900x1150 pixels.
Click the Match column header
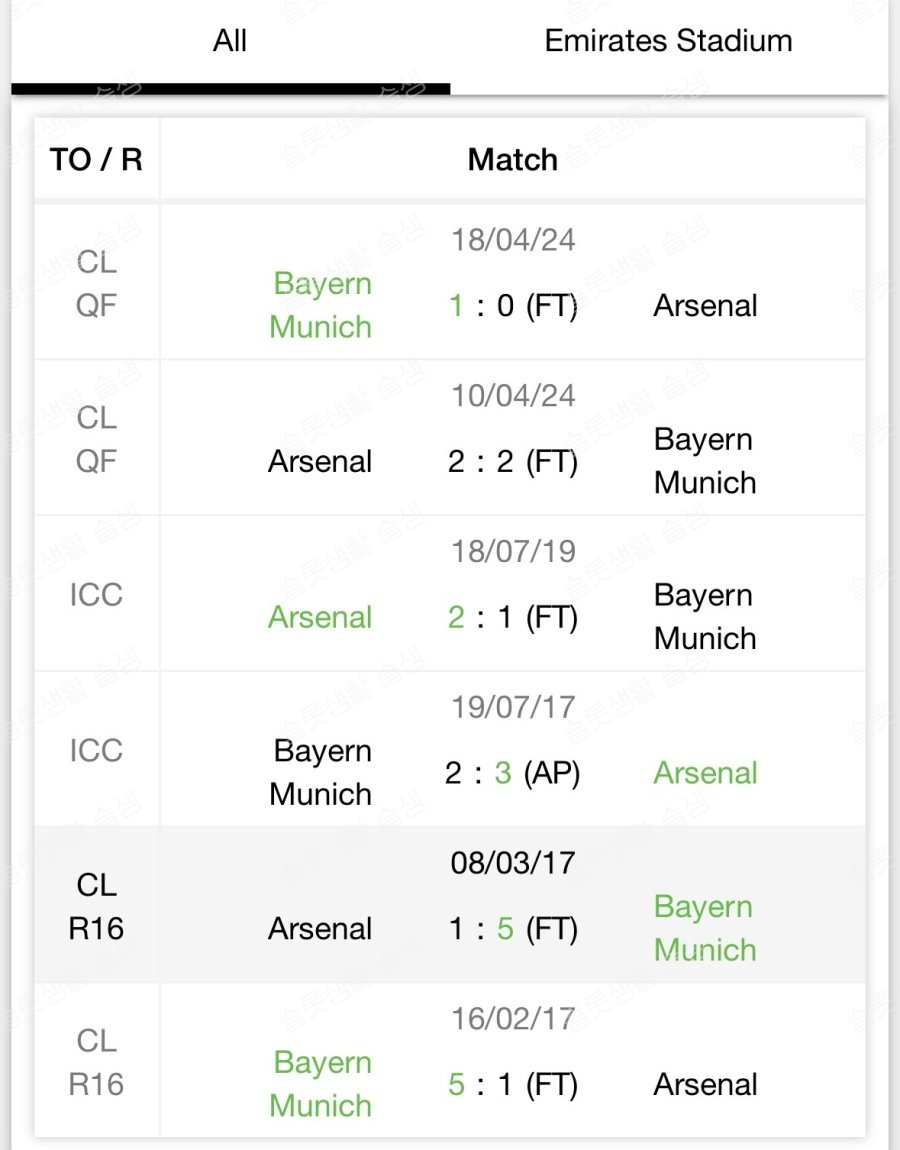(512, 160)
